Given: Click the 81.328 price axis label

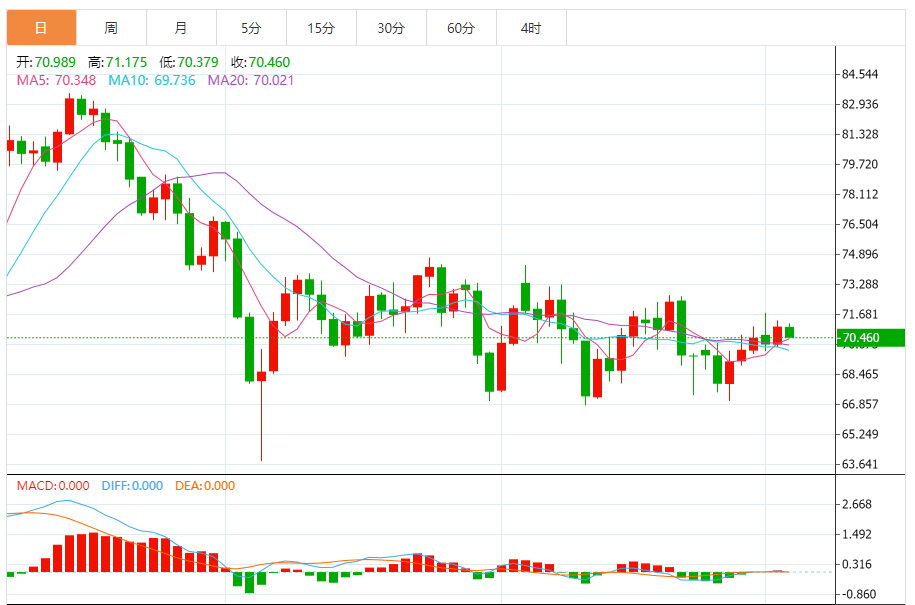Looking at the screenshot, I should tap(860, 134).
